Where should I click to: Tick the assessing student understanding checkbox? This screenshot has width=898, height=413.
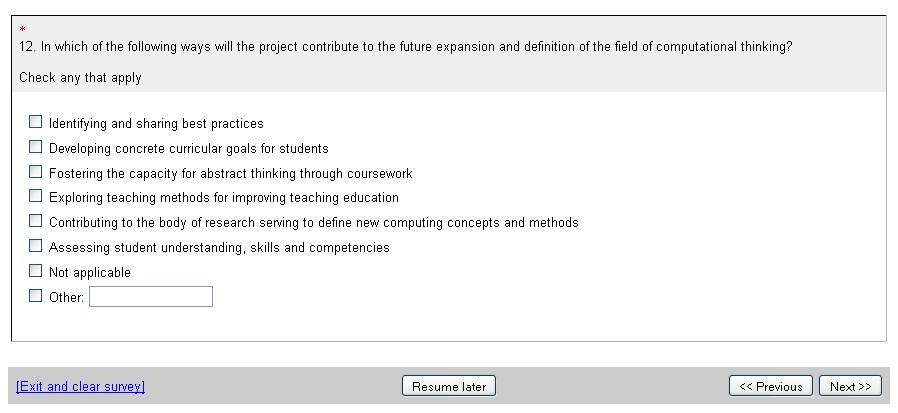pyautogui.click(x=36, y=246)
